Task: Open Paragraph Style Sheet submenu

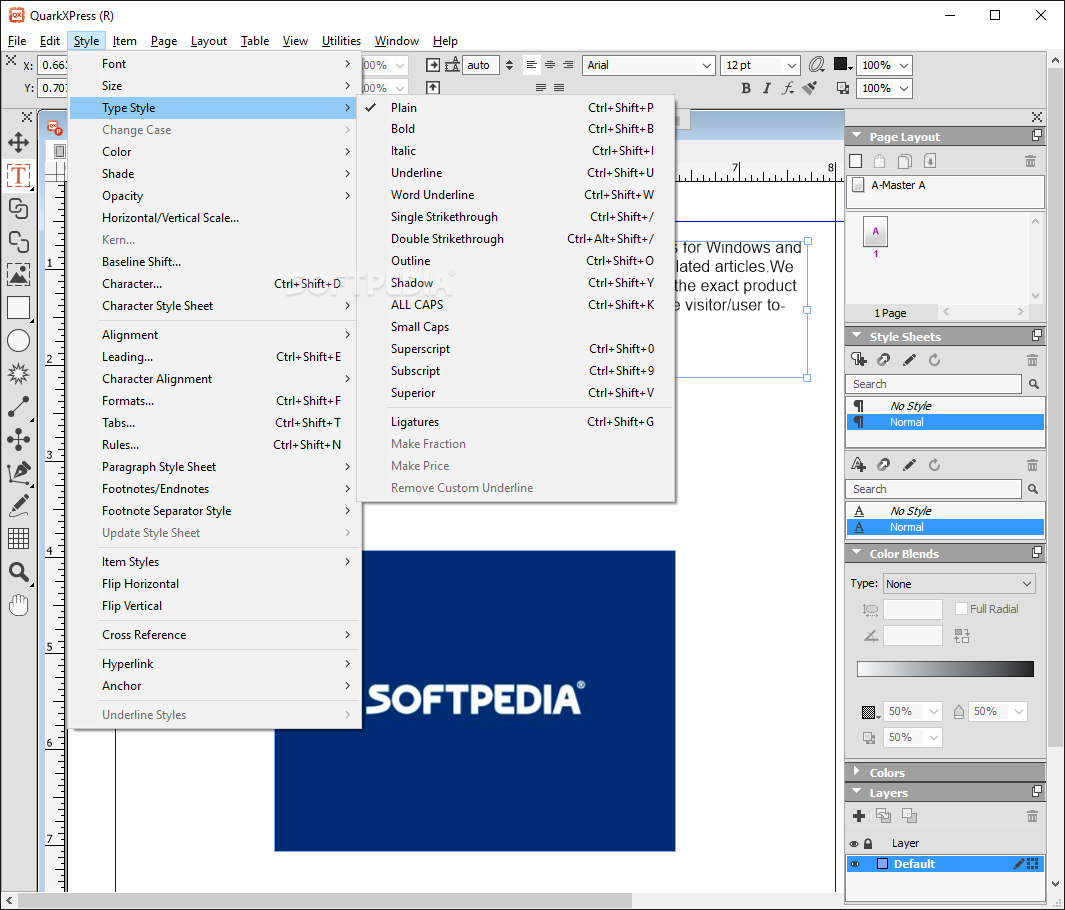Action: [215, 467]
